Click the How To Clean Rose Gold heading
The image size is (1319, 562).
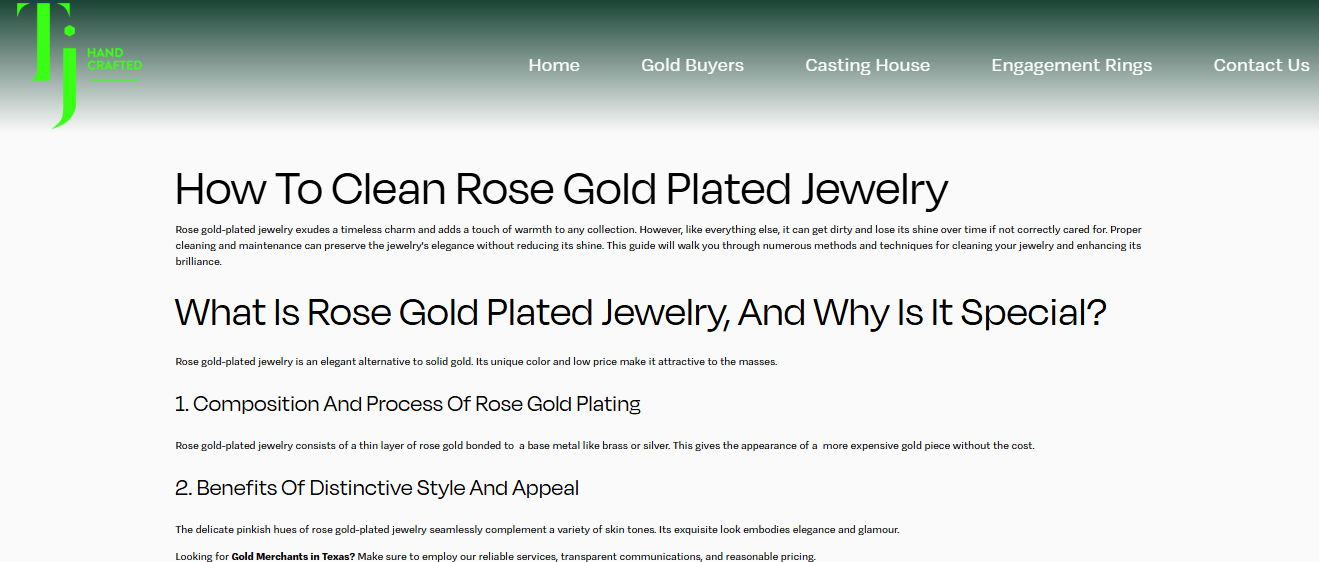(561, 189)
